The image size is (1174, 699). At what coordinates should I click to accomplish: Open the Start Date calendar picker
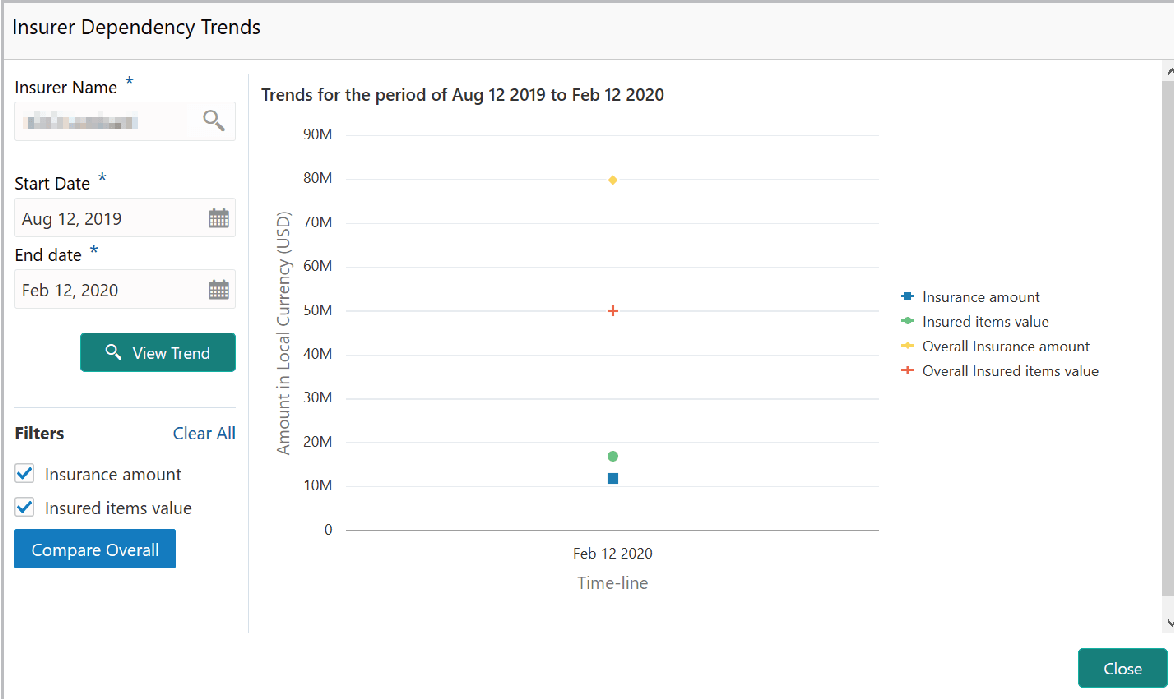click(x=219, y=219)
